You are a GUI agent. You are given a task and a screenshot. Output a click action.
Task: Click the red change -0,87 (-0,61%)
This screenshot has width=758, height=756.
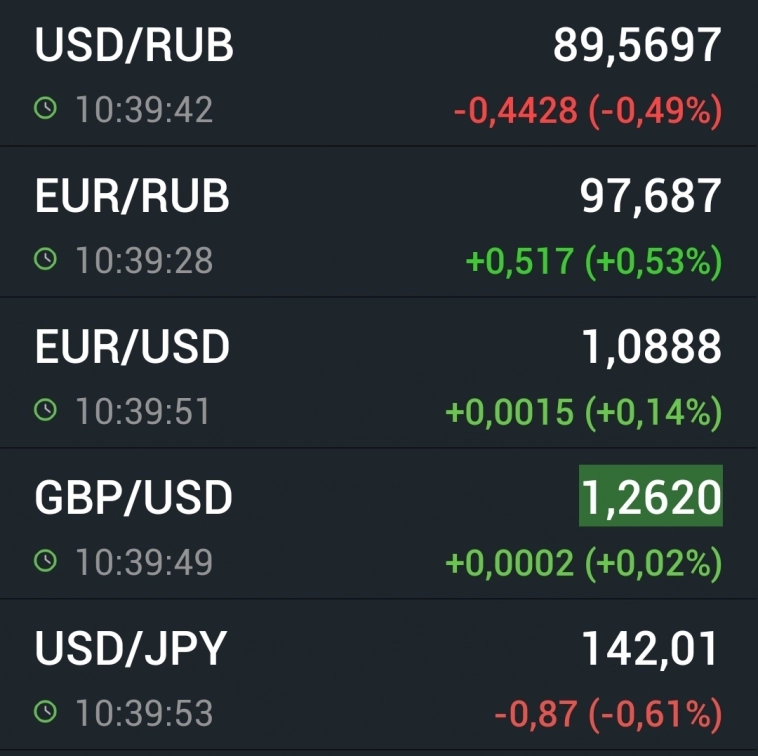click(607, 715)
